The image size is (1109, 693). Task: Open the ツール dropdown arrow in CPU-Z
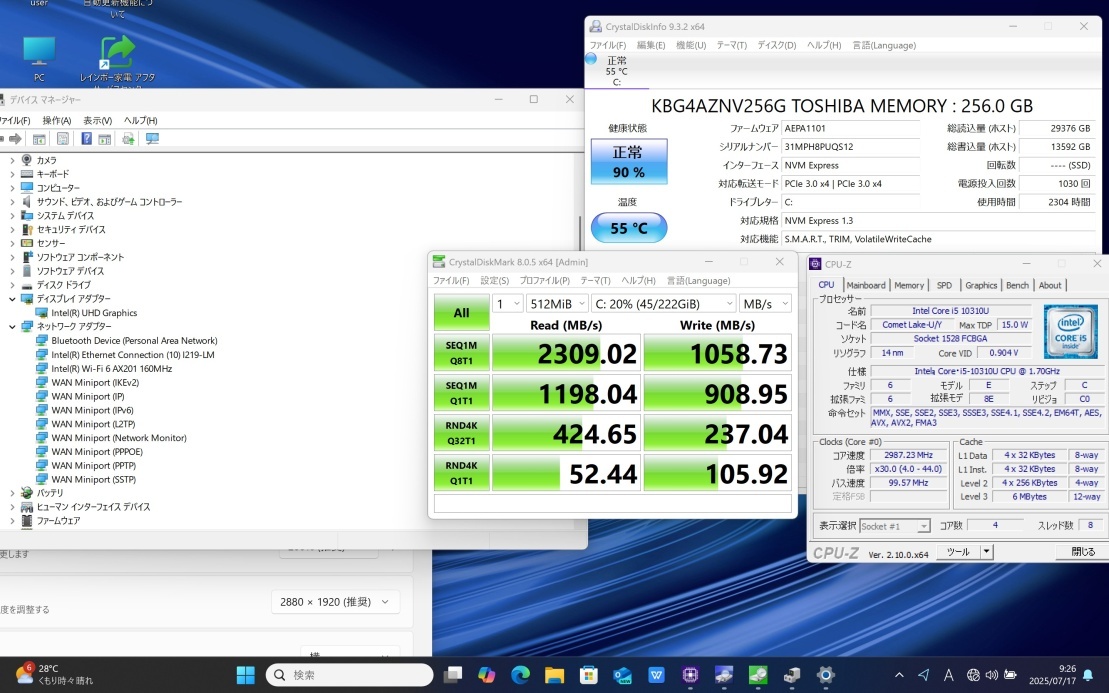click(x=987, y=552)
